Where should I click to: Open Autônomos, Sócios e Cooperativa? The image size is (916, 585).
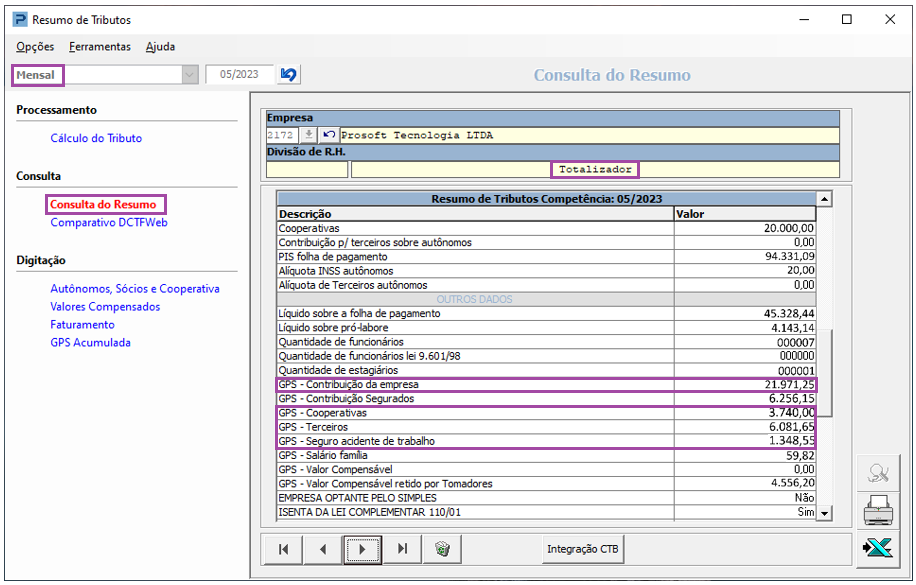coord(135,289)
